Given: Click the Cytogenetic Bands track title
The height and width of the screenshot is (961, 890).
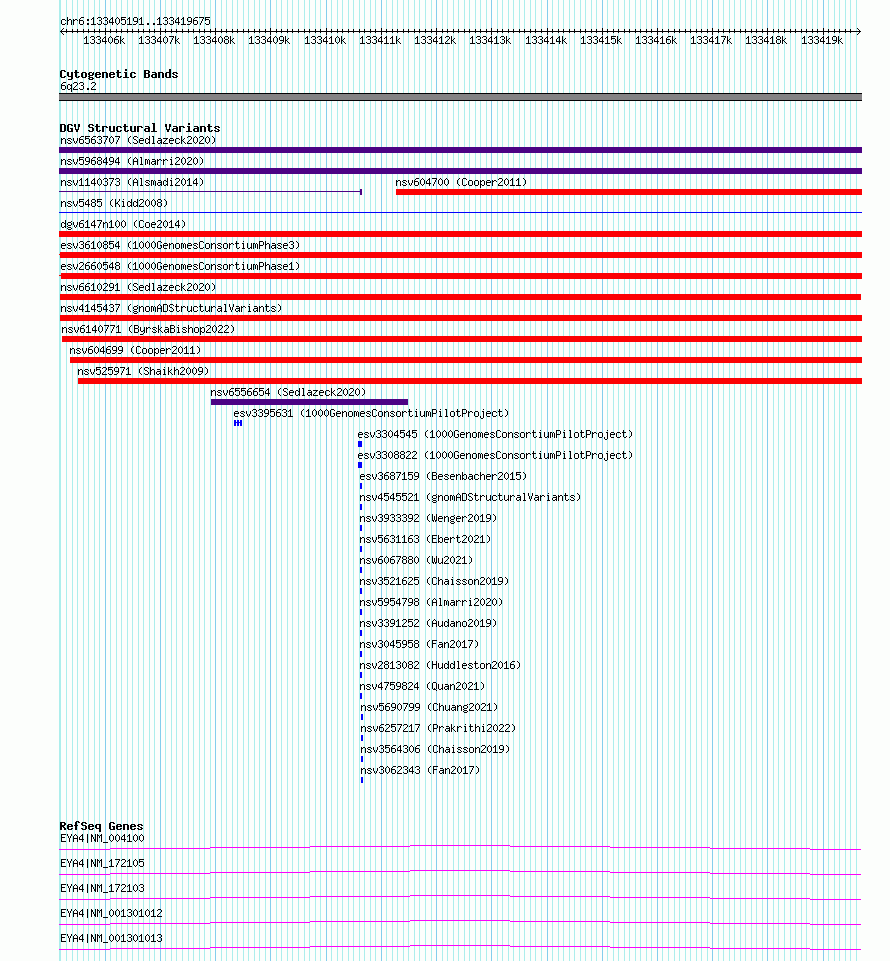Looking at the screenshot, I should [119, 74].
